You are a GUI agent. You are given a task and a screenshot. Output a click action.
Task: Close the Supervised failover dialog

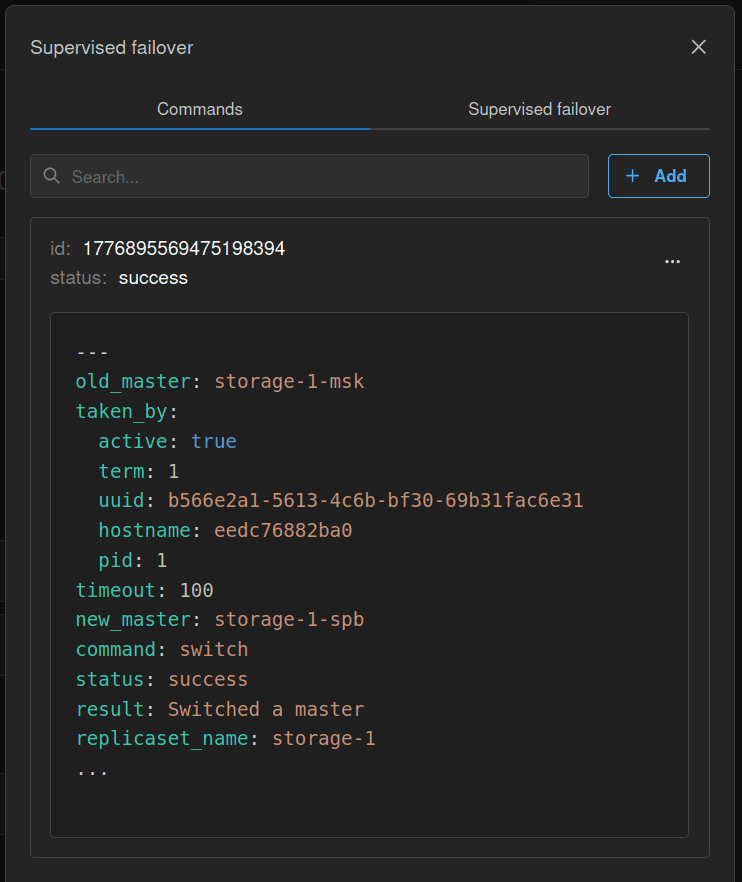click(x=698, y=47)
